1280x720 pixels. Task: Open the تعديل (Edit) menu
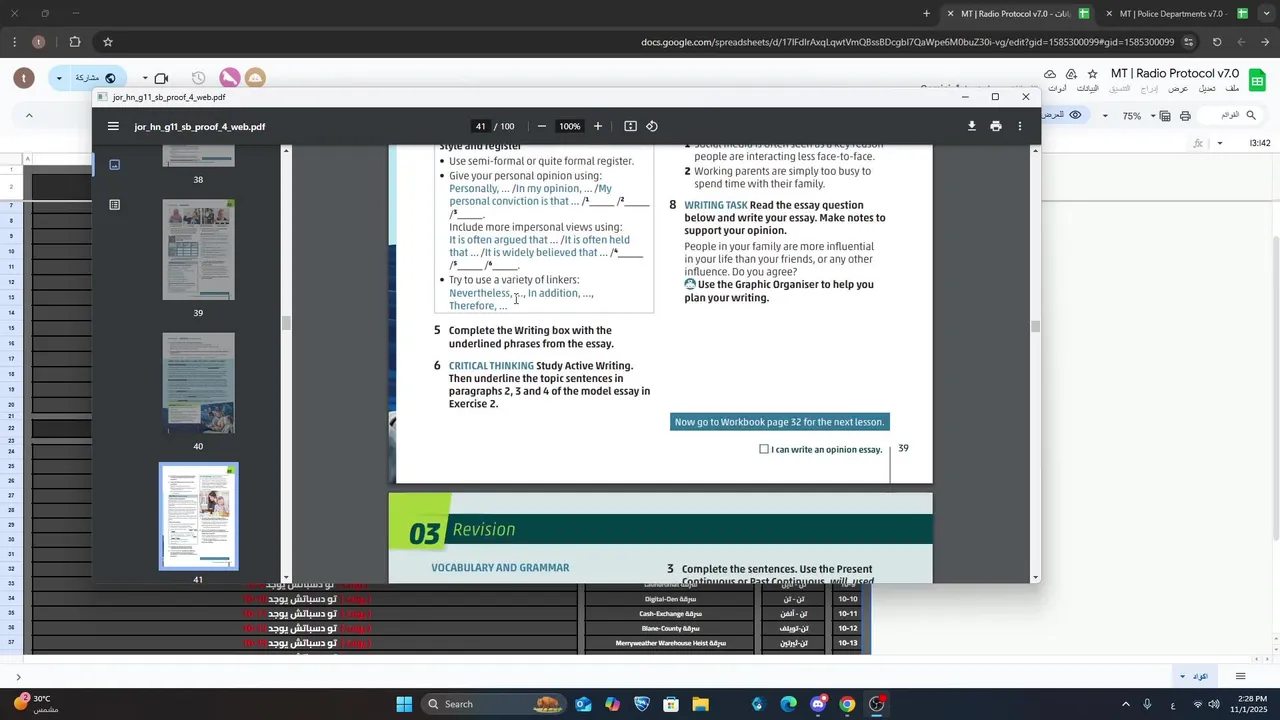point(1206,89)
